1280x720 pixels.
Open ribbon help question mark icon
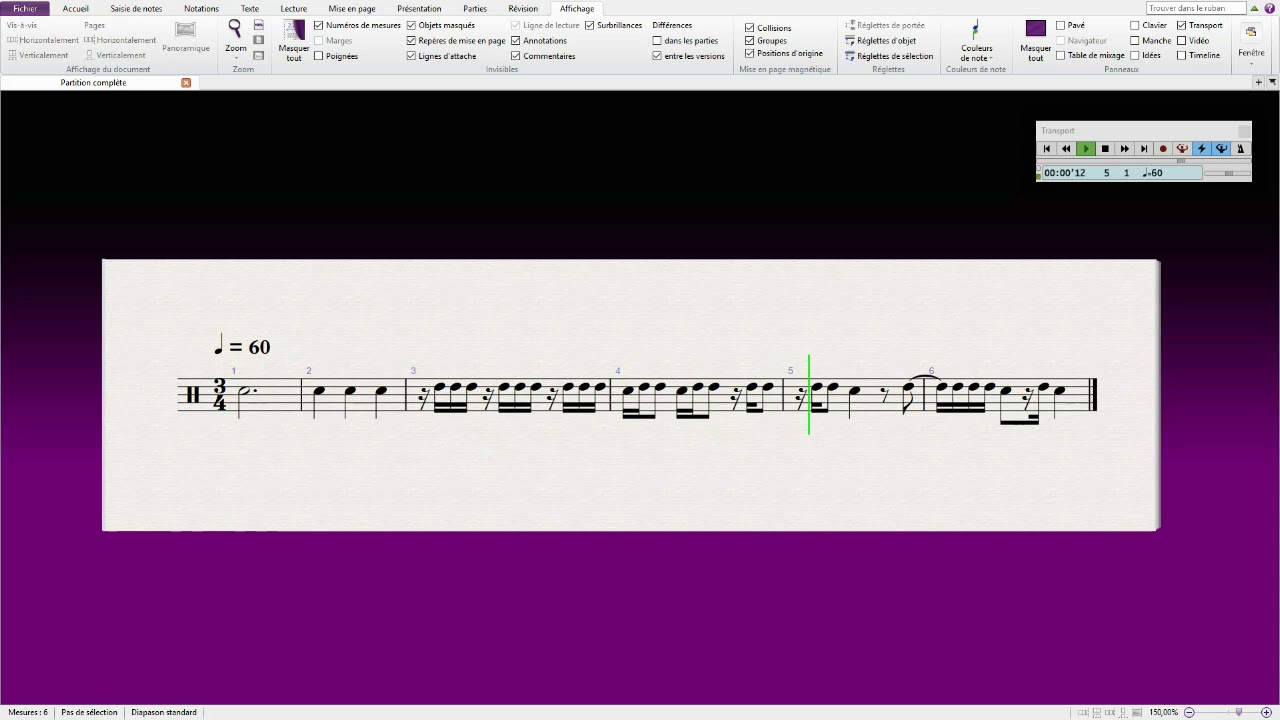click(1270, 8)
